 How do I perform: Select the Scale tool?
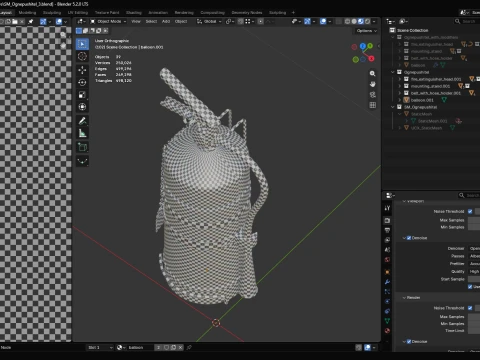pos(82,95)
